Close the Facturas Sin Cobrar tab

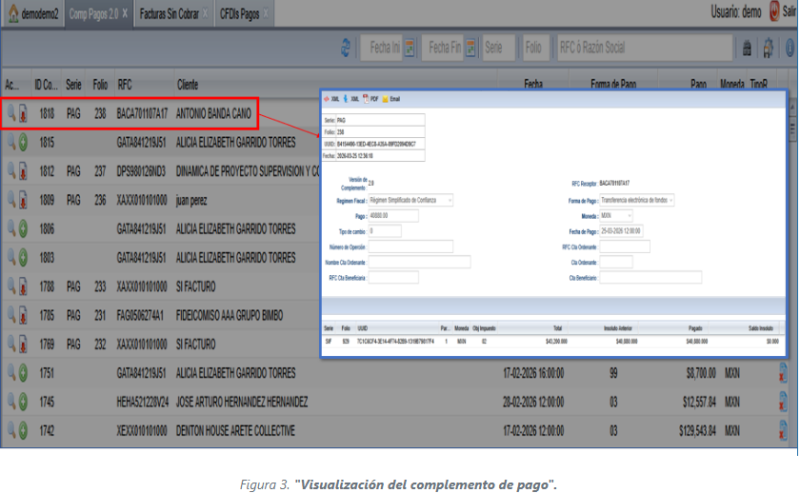click(x=205, y=14)
